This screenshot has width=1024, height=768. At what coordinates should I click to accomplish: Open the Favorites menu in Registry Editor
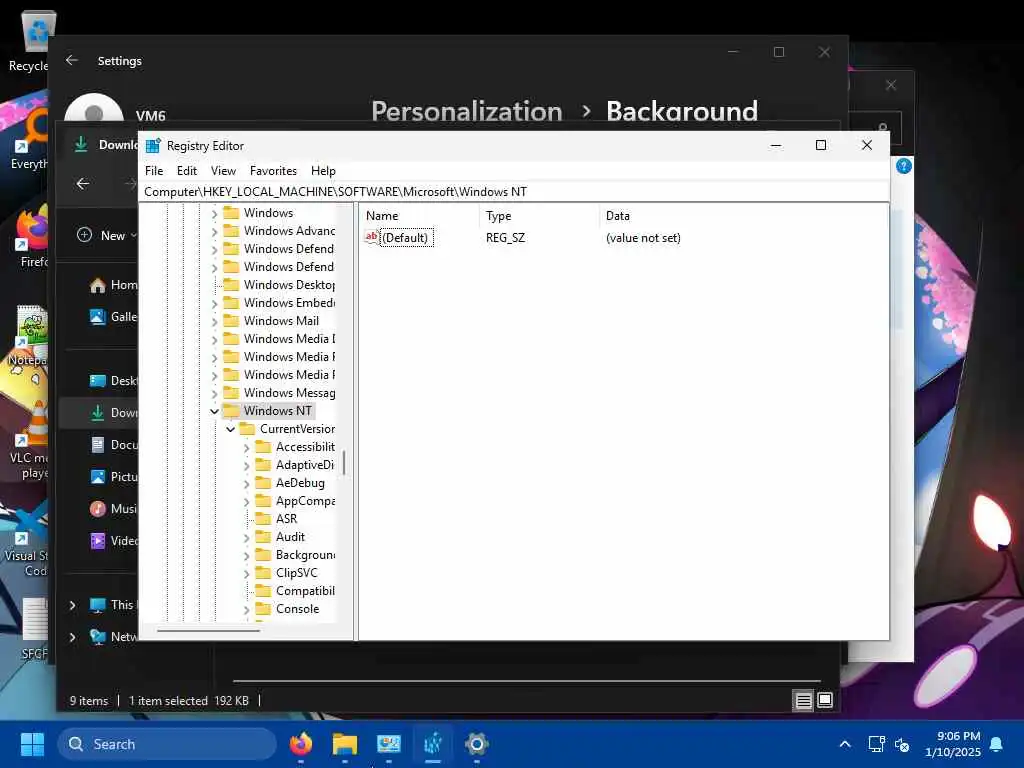pos(273,170)
